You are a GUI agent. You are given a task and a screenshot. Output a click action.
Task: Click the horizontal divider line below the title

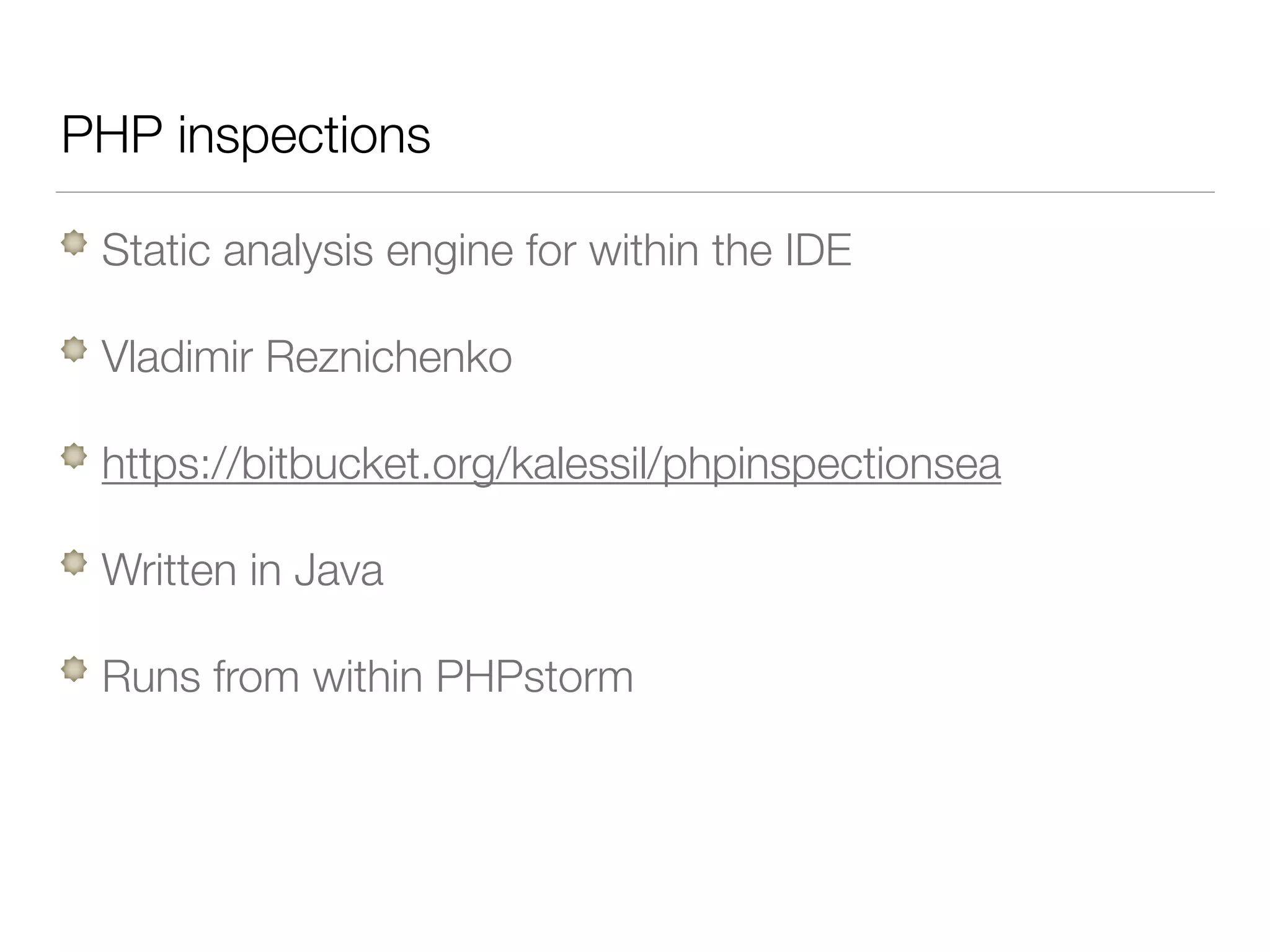(x=635, y=192)
